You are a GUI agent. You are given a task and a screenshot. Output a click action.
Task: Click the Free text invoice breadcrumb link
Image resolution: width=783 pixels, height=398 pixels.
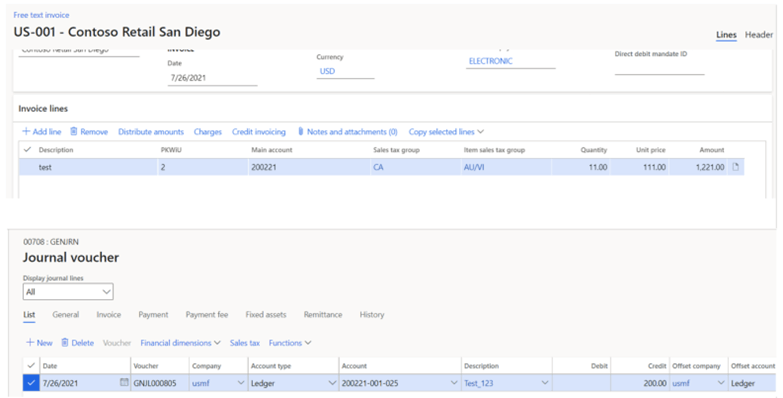click(x=41, y=15)
